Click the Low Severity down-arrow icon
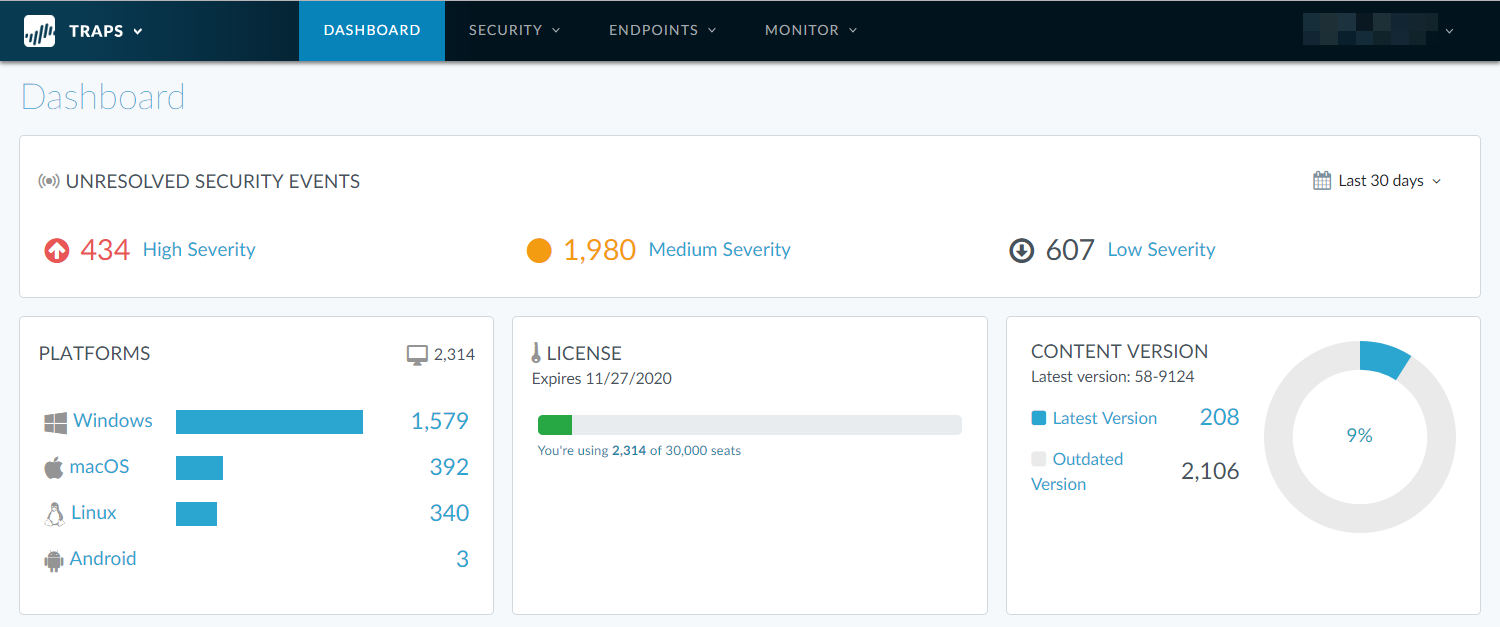 1021,250
